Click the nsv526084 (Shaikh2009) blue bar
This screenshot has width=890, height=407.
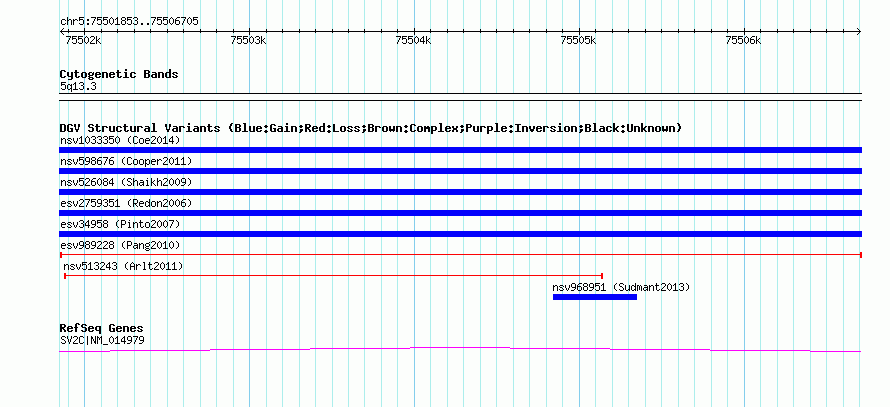(460, 192)
